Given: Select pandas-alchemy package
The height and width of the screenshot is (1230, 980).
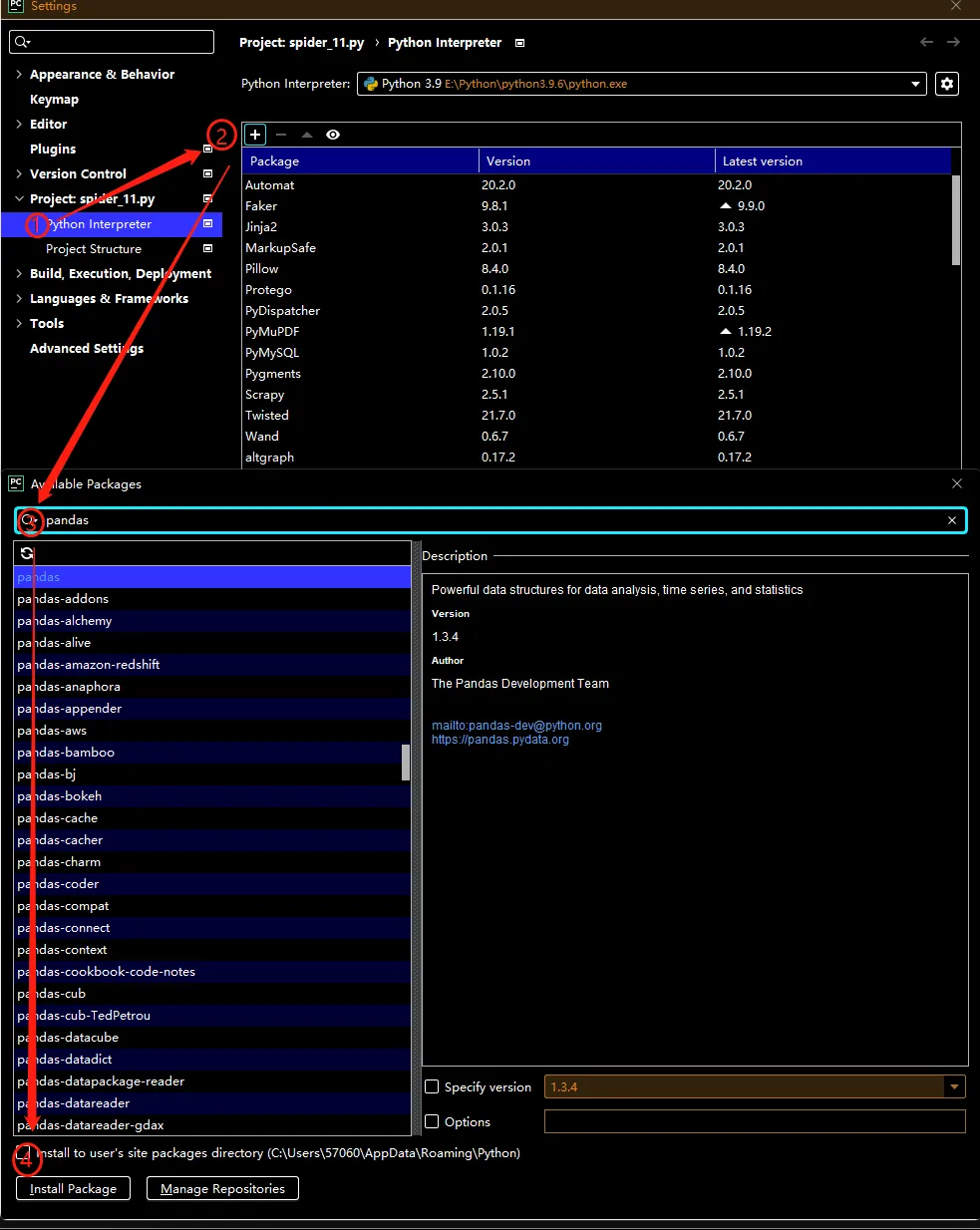Looking at the screenshot, I should 212,621.
